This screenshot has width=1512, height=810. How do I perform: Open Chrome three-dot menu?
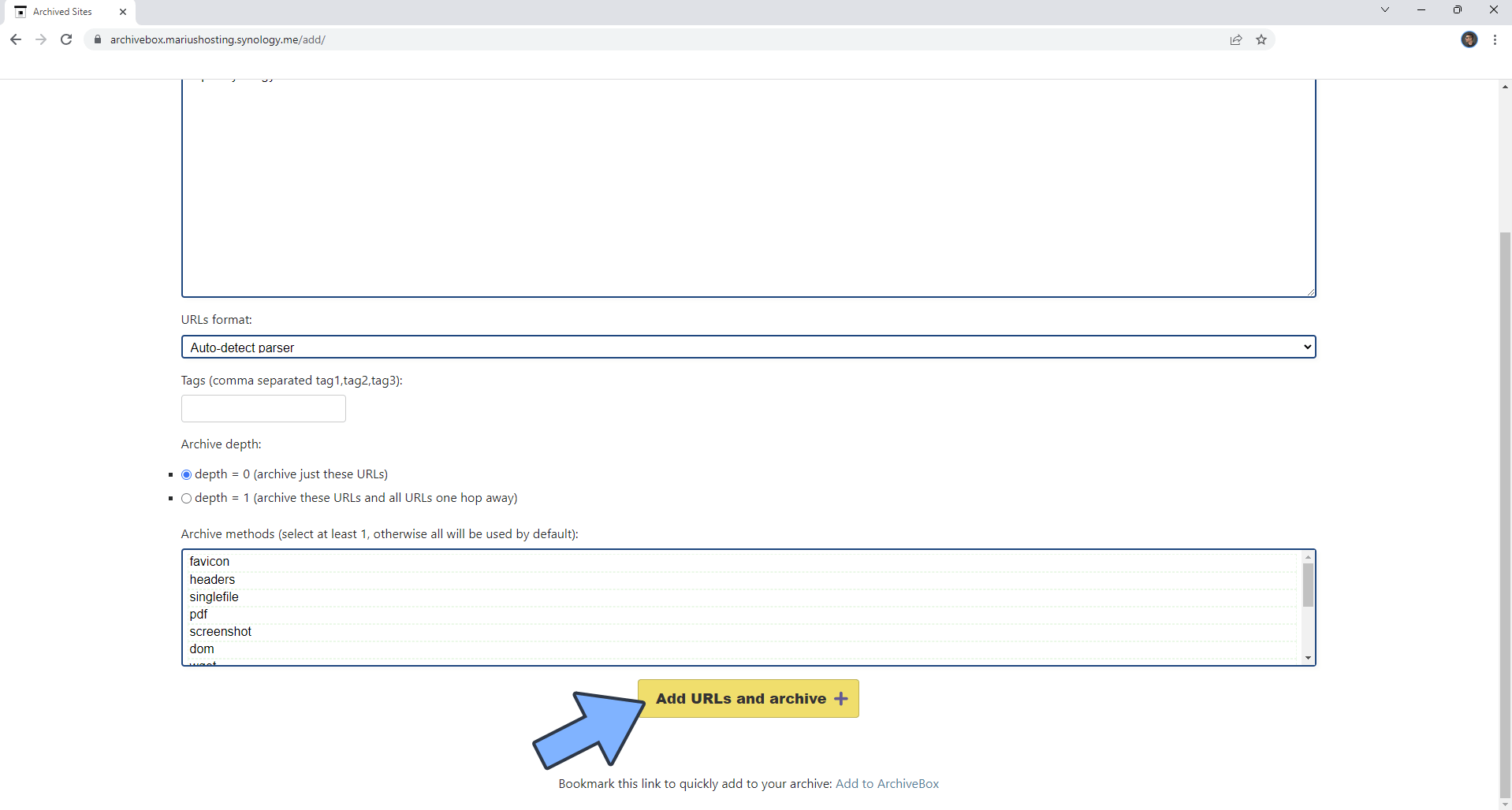point(1495,39)
